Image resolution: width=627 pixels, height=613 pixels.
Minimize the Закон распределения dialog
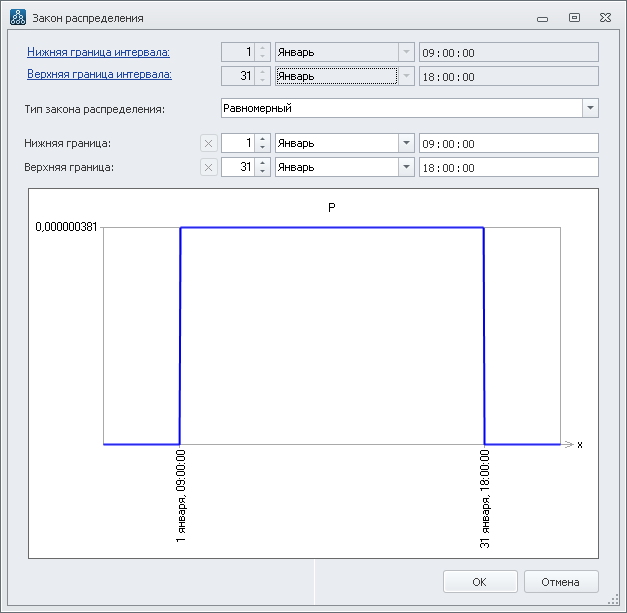tap(542, 18)
